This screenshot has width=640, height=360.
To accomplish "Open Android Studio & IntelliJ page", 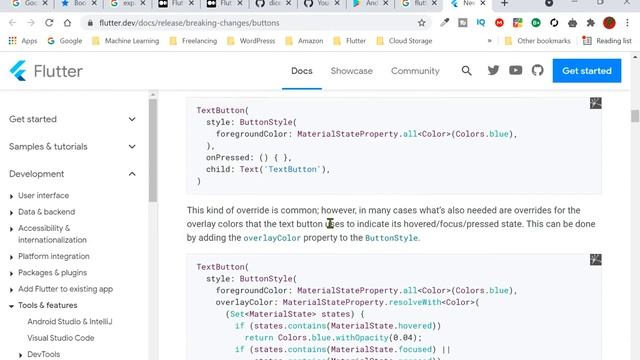I will coord(70,322).
